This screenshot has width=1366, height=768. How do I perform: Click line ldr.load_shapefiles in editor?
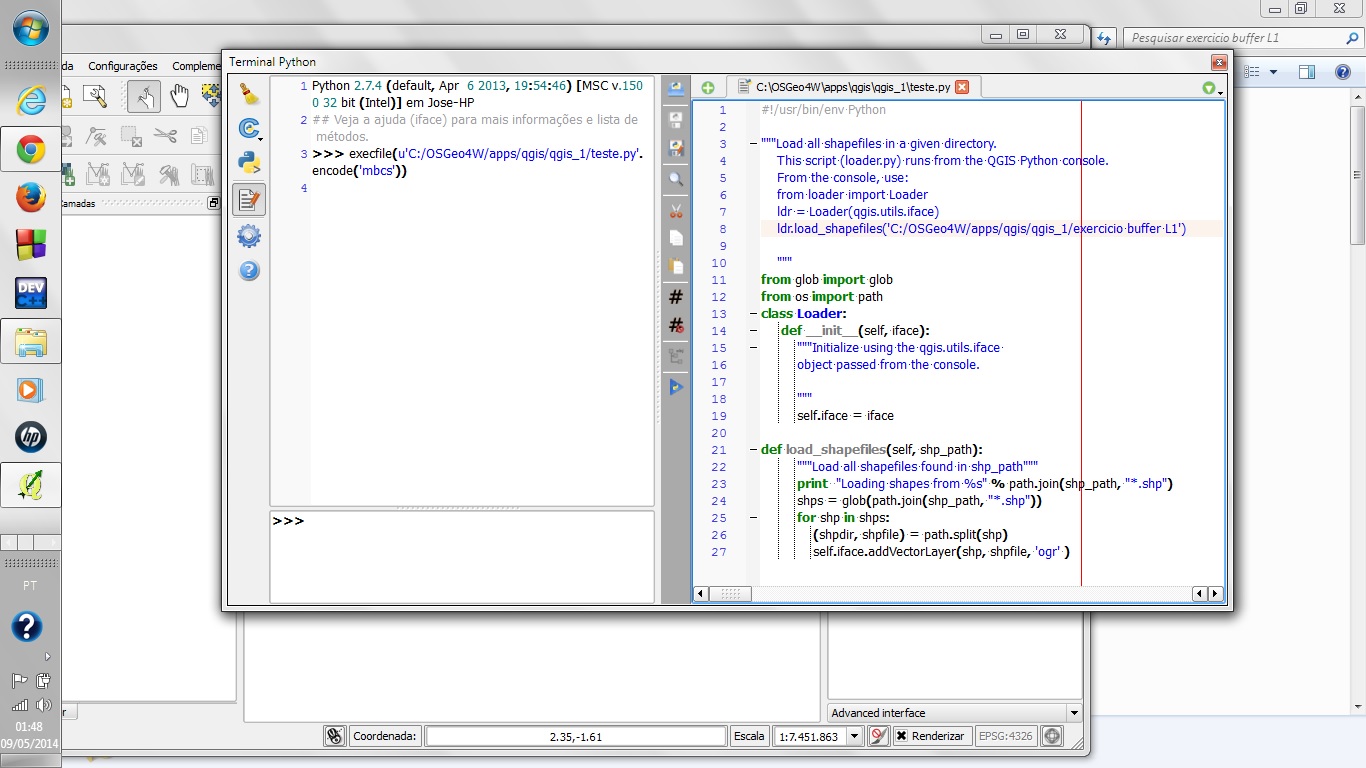pos(981,228)
